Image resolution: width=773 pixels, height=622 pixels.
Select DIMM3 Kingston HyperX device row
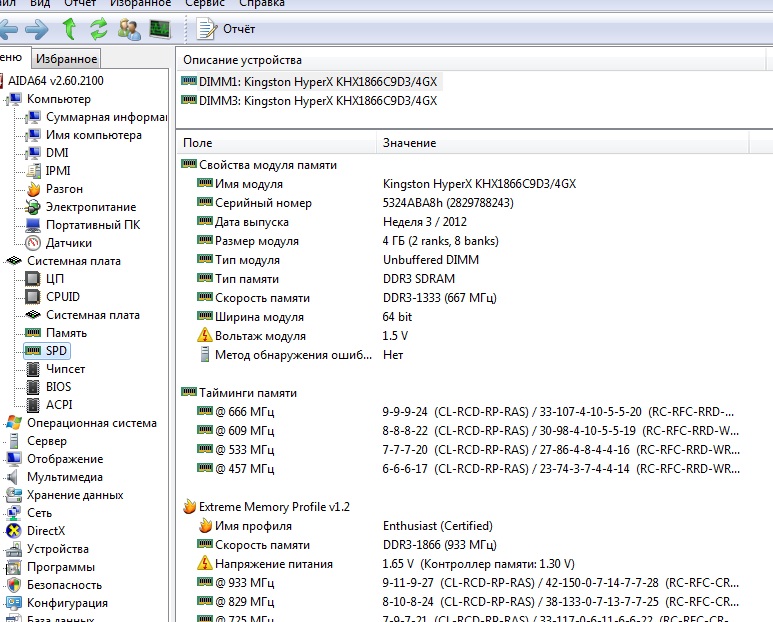[310, 101]
